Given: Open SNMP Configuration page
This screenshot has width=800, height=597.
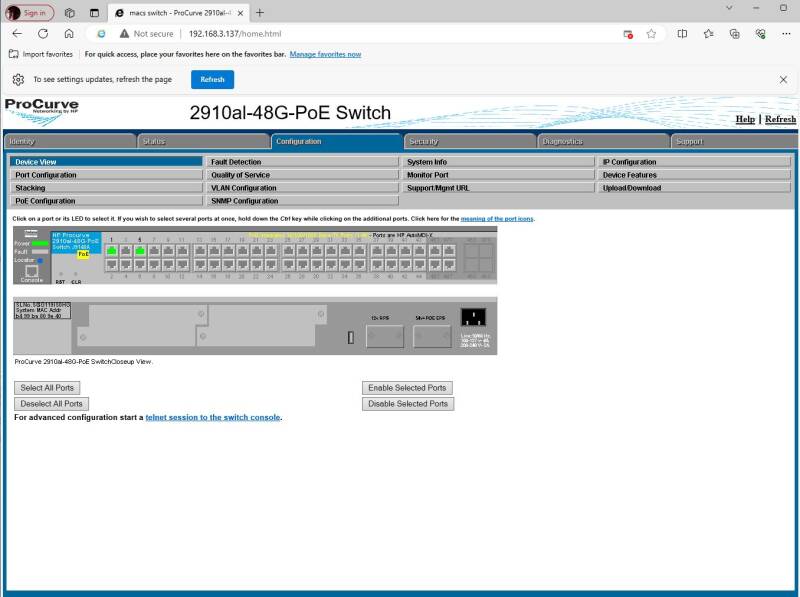Looking at the screenshot, I should (x=302, y=201).
